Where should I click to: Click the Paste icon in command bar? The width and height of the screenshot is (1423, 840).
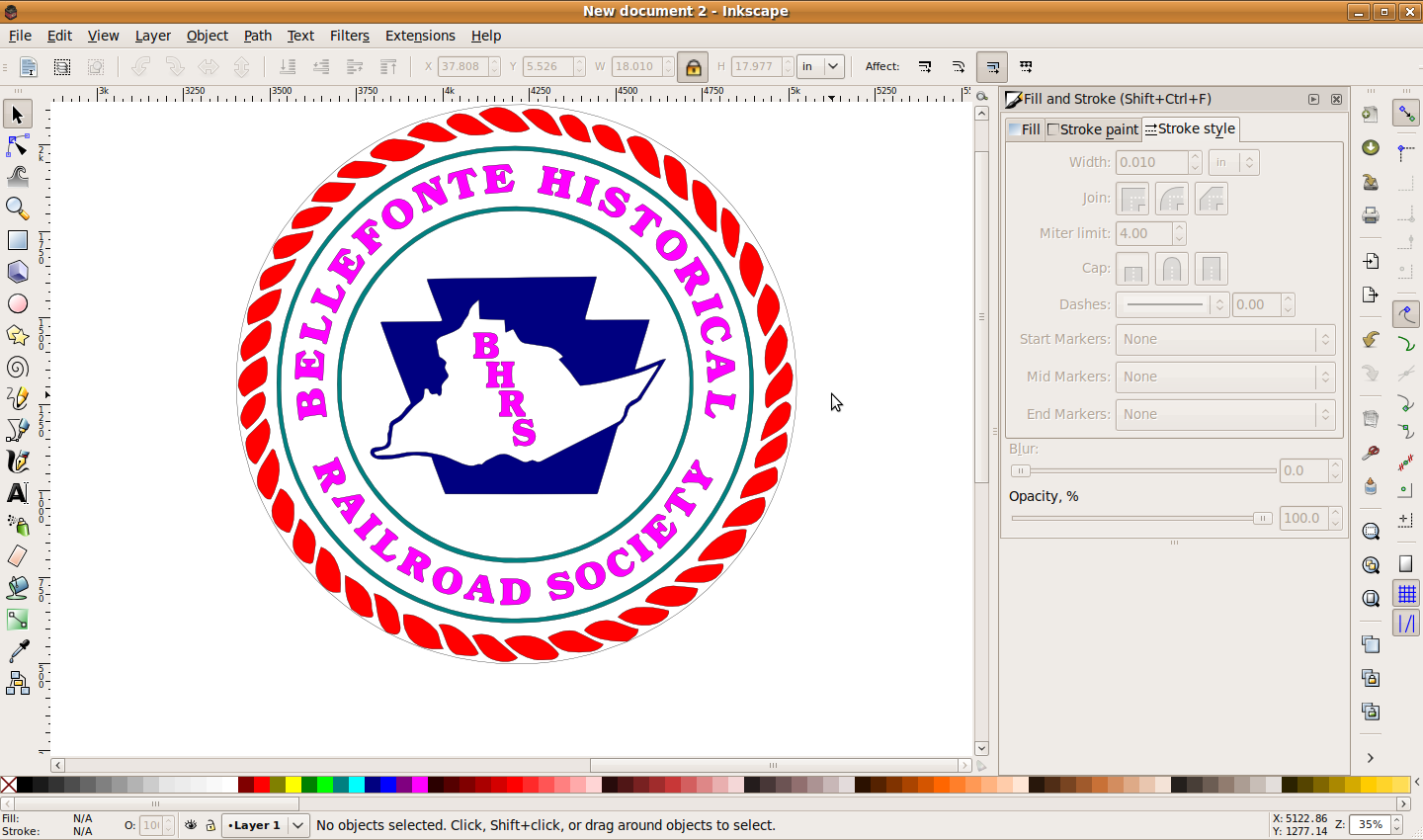[x=1371, y=485]
